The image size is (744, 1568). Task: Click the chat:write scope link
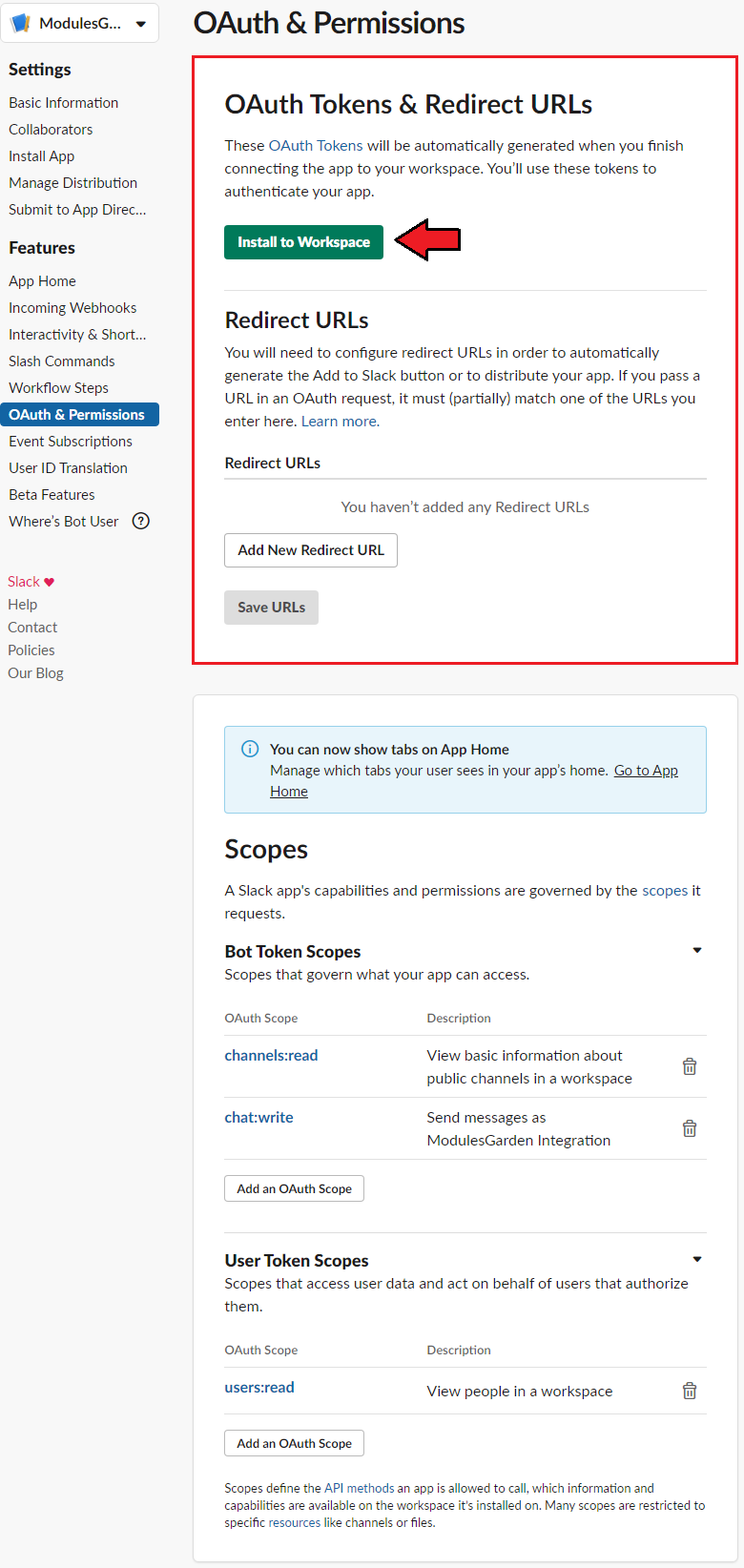pyautogui.click(x=258, y=1117)
